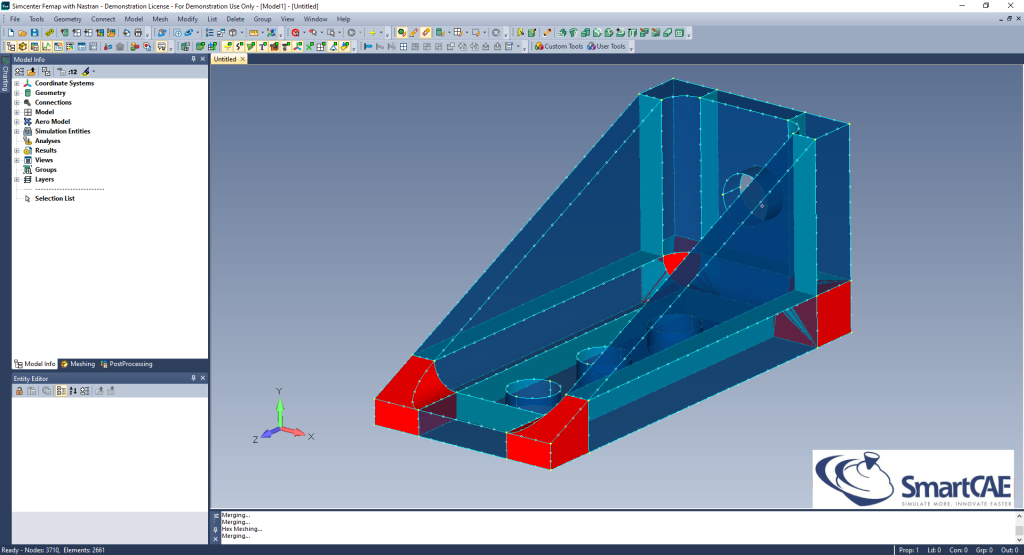This screenshot has width=1024, height=555.
Task: Click the thermometer icon in second toolbar
Action: pos(107,46)
